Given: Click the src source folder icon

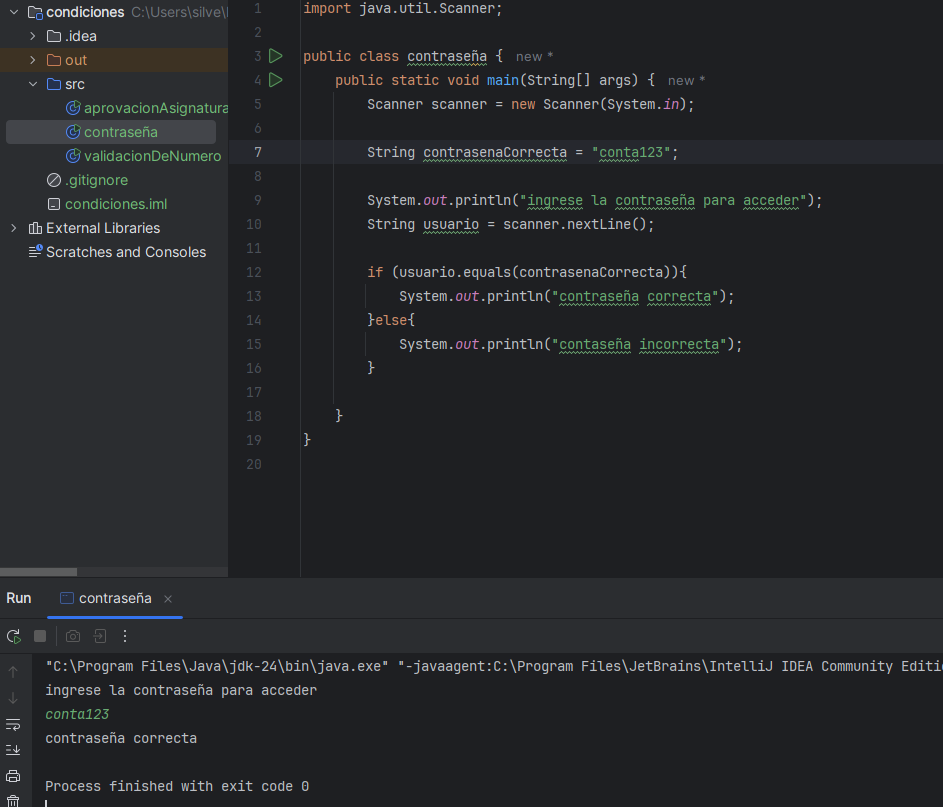Looking at the screenshot, I should [x=54, y=84].
